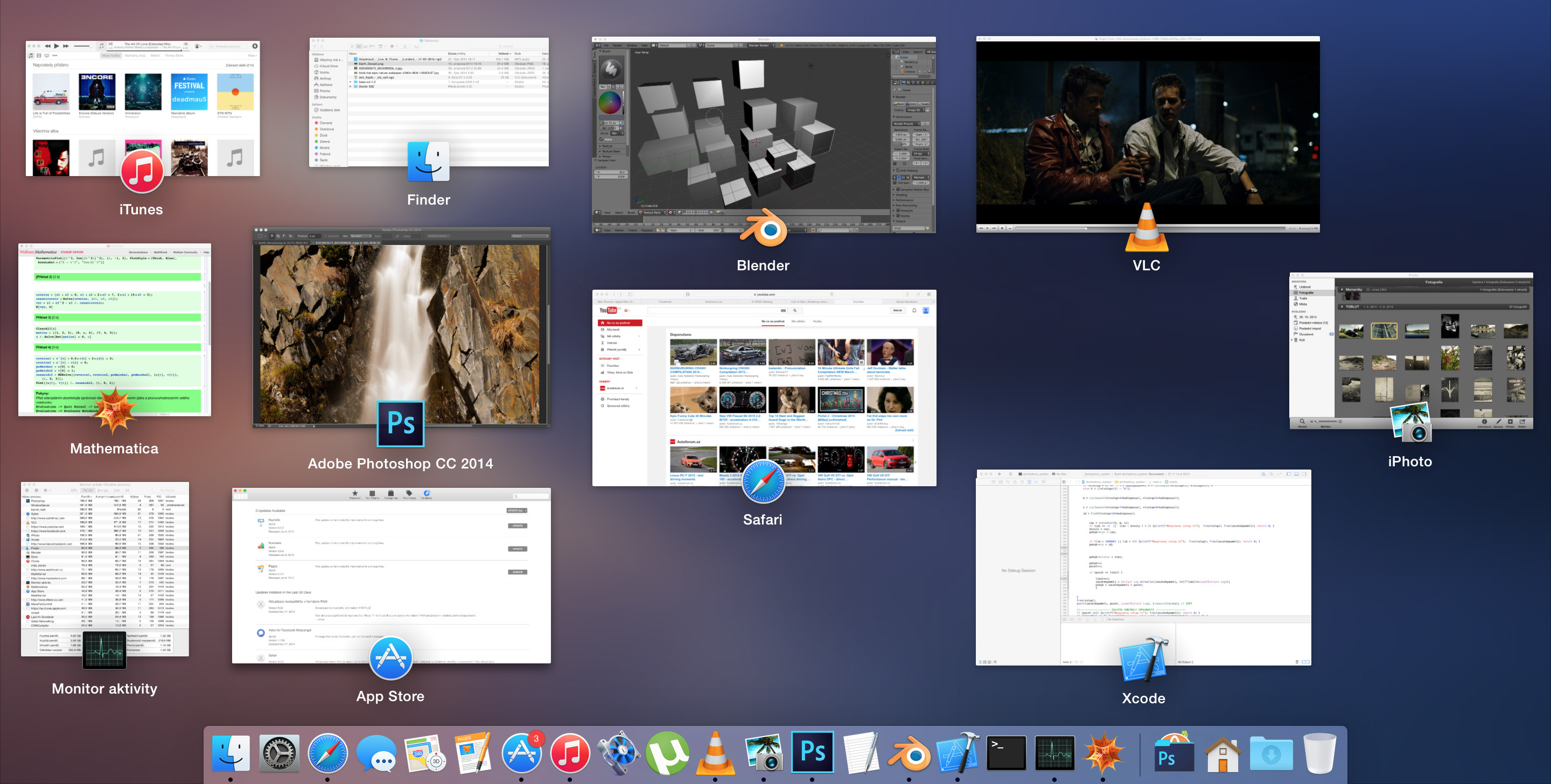
Task: Open Hudba tab on YouTube page
Action: point(817,321)
